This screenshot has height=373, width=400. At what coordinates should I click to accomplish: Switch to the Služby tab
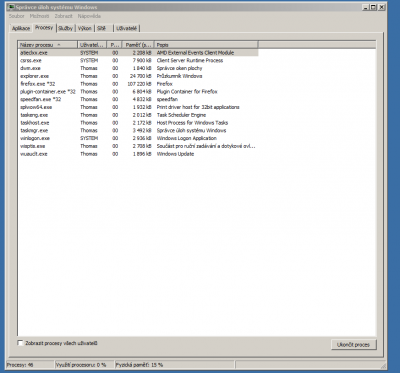pyautogui.click(x=65, y=29)
